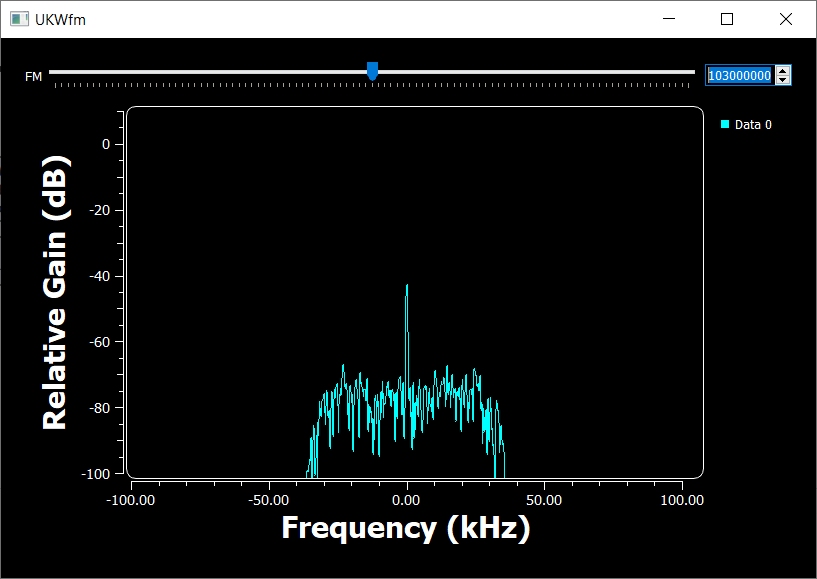The width and height of the screenshot is (817, 579).
Task: Click the FM label beside the slider
Action: (x=33, y=76)
